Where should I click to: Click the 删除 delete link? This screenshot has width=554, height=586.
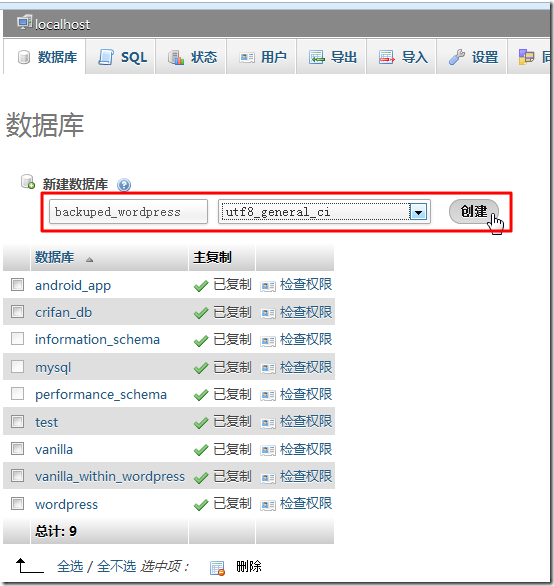[249, 567]
